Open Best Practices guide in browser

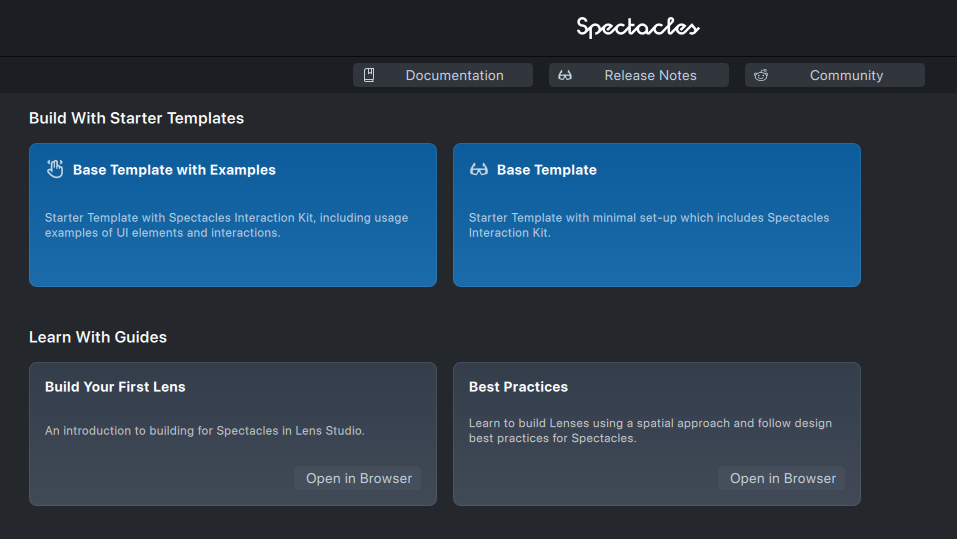click(782, 478)
